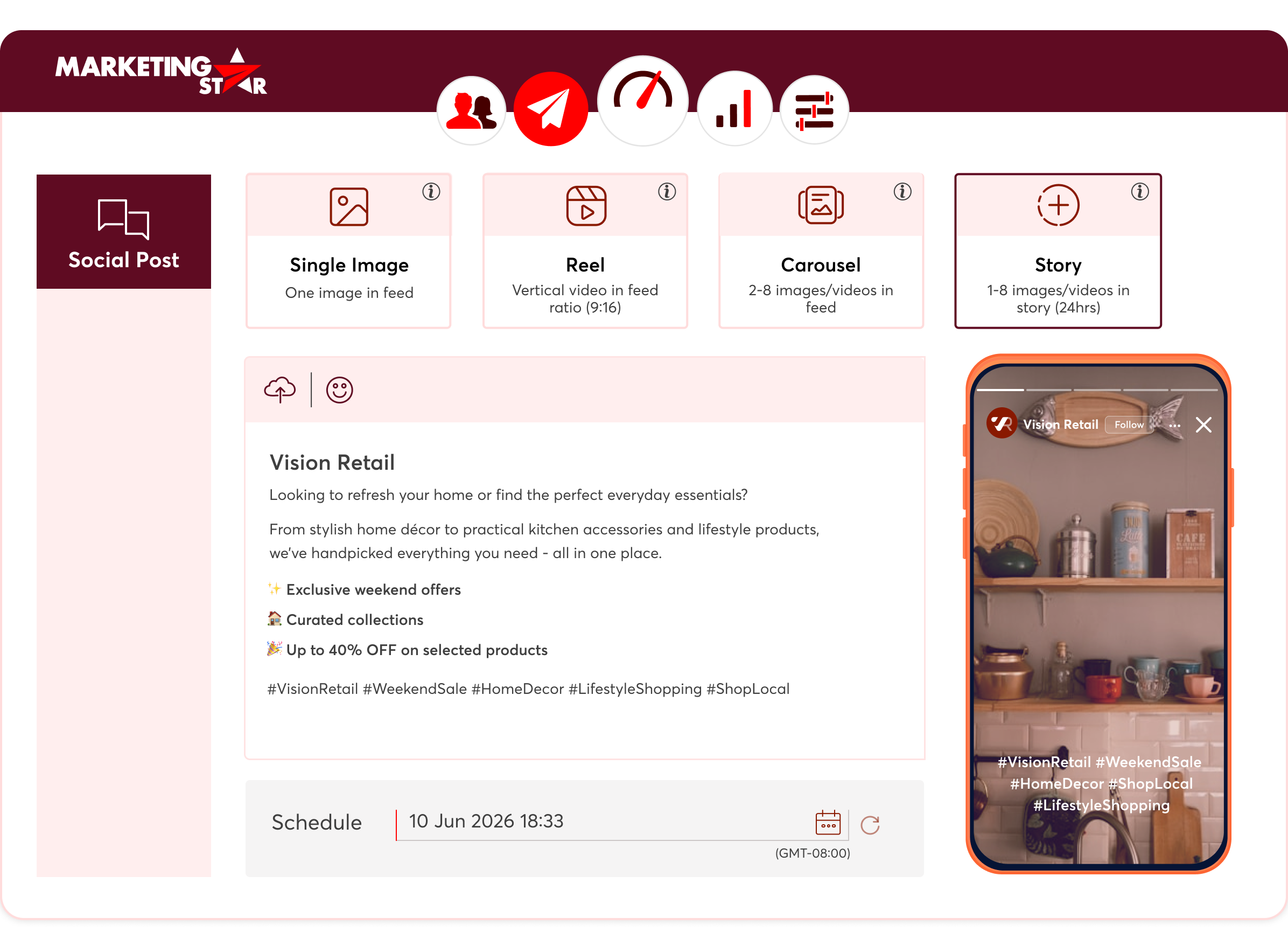Click the 'Looking to refresh your home' line

click(508, 495)
